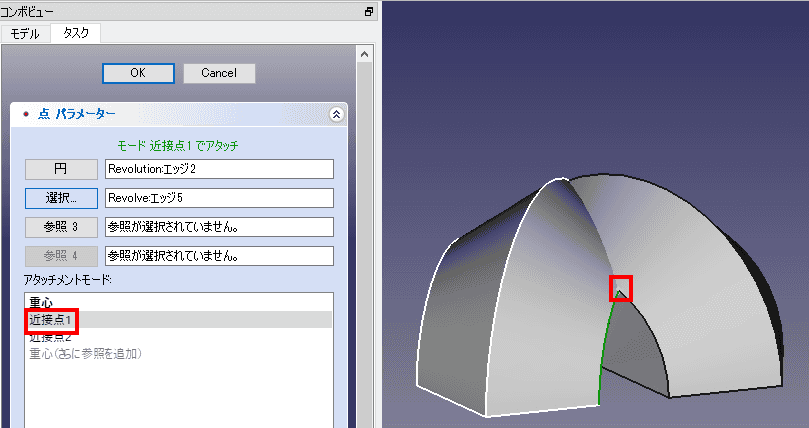Viewport: 809px width, 428px height.
Task: Click the empty field beside 参照 3
Action: coord(219,227)
